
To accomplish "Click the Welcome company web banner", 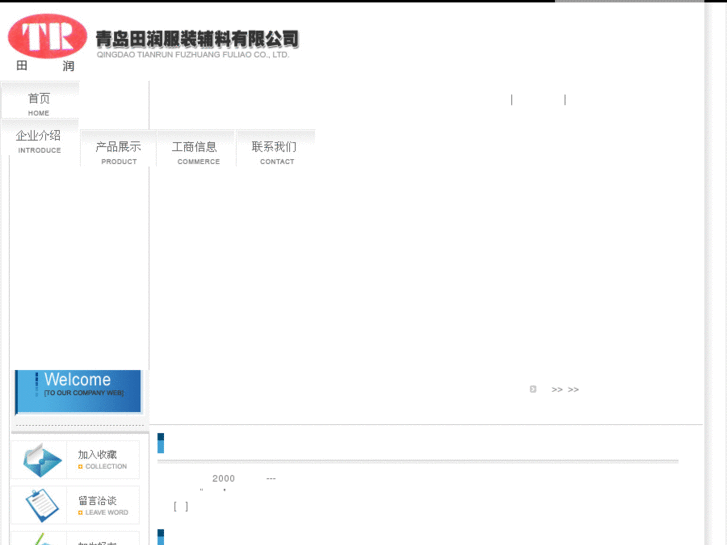I will [78, 391].
